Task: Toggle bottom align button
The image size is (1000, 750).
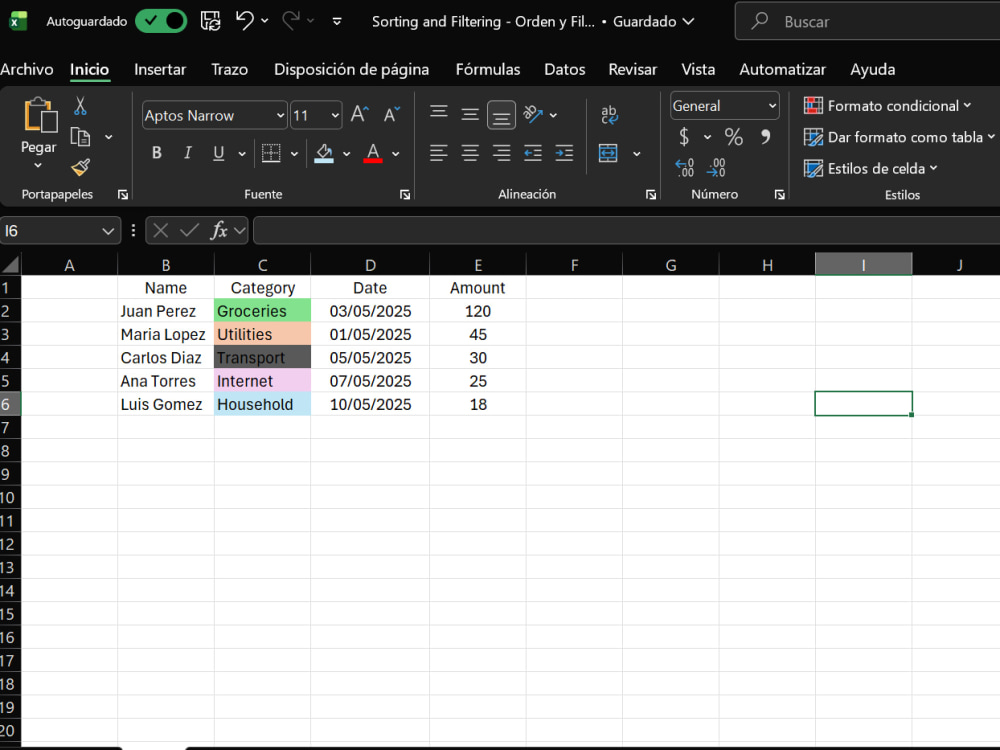Action: 501,115
